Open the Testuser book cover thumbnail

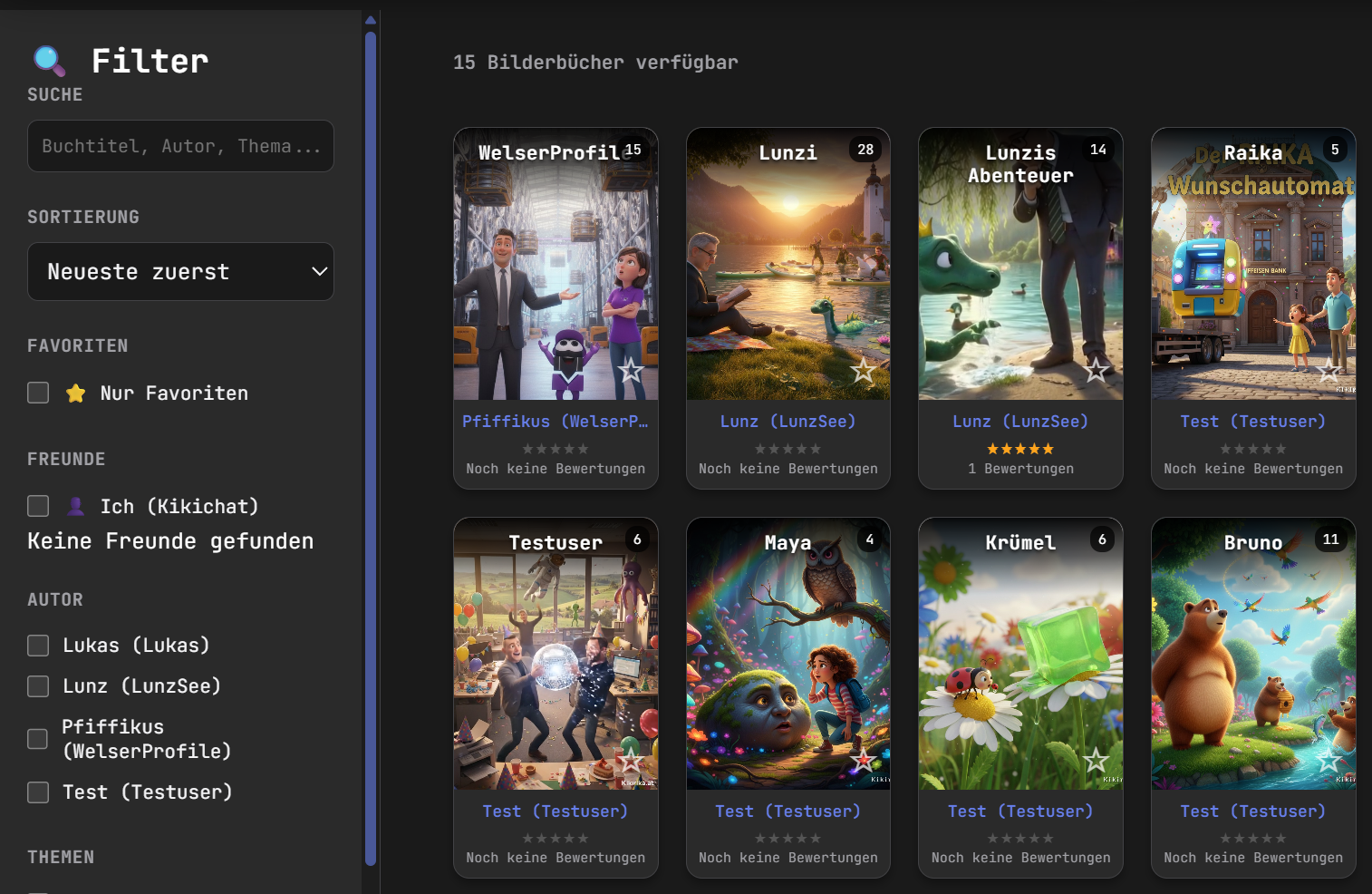point(556,662)
